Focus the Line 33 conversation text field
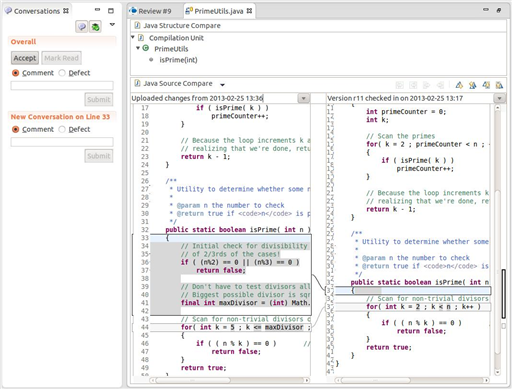Image resolution: width=512 pixels, height=389 pixels. coord(62,142)
